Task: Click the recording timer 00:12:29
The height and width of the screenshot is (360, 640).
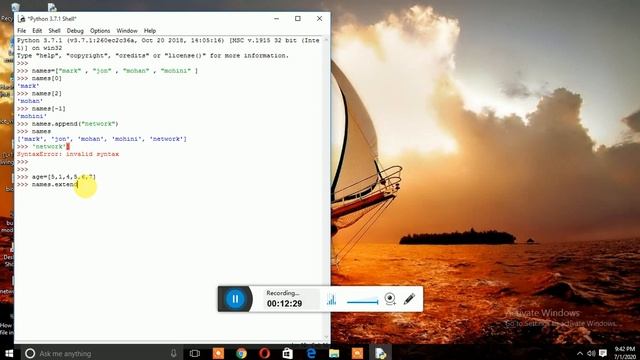Action: (x=284, y=304)
